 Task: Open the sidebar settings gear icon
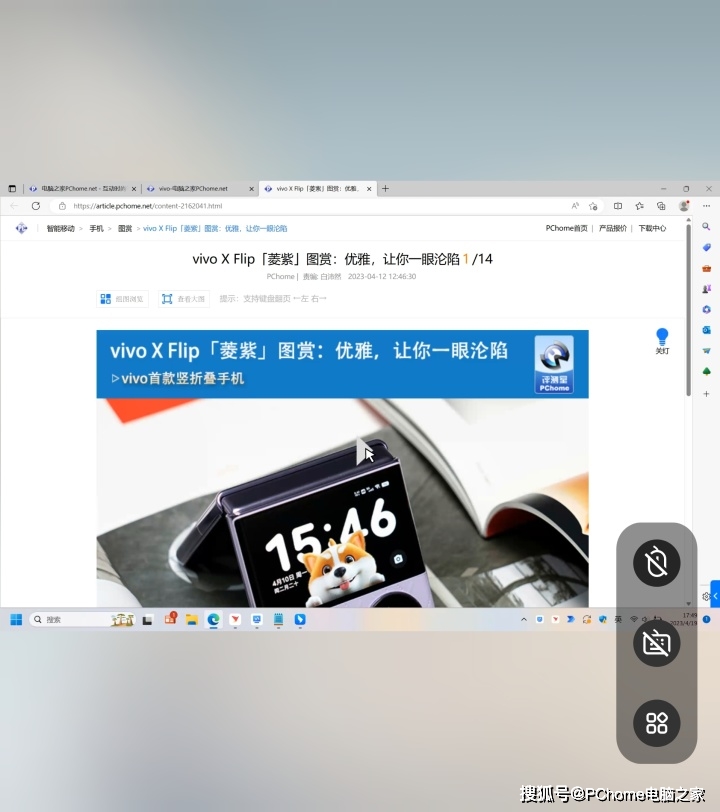point(705,597)
